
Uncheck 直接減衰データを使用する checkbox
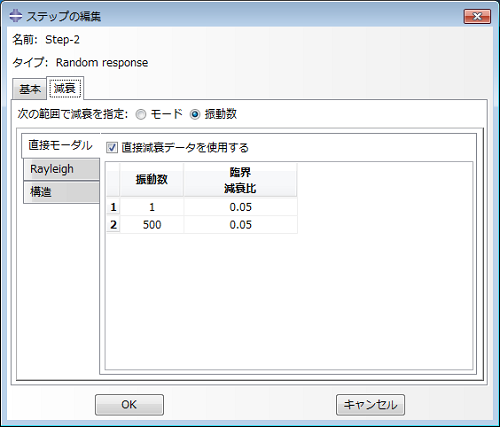(x=112, y=147)
